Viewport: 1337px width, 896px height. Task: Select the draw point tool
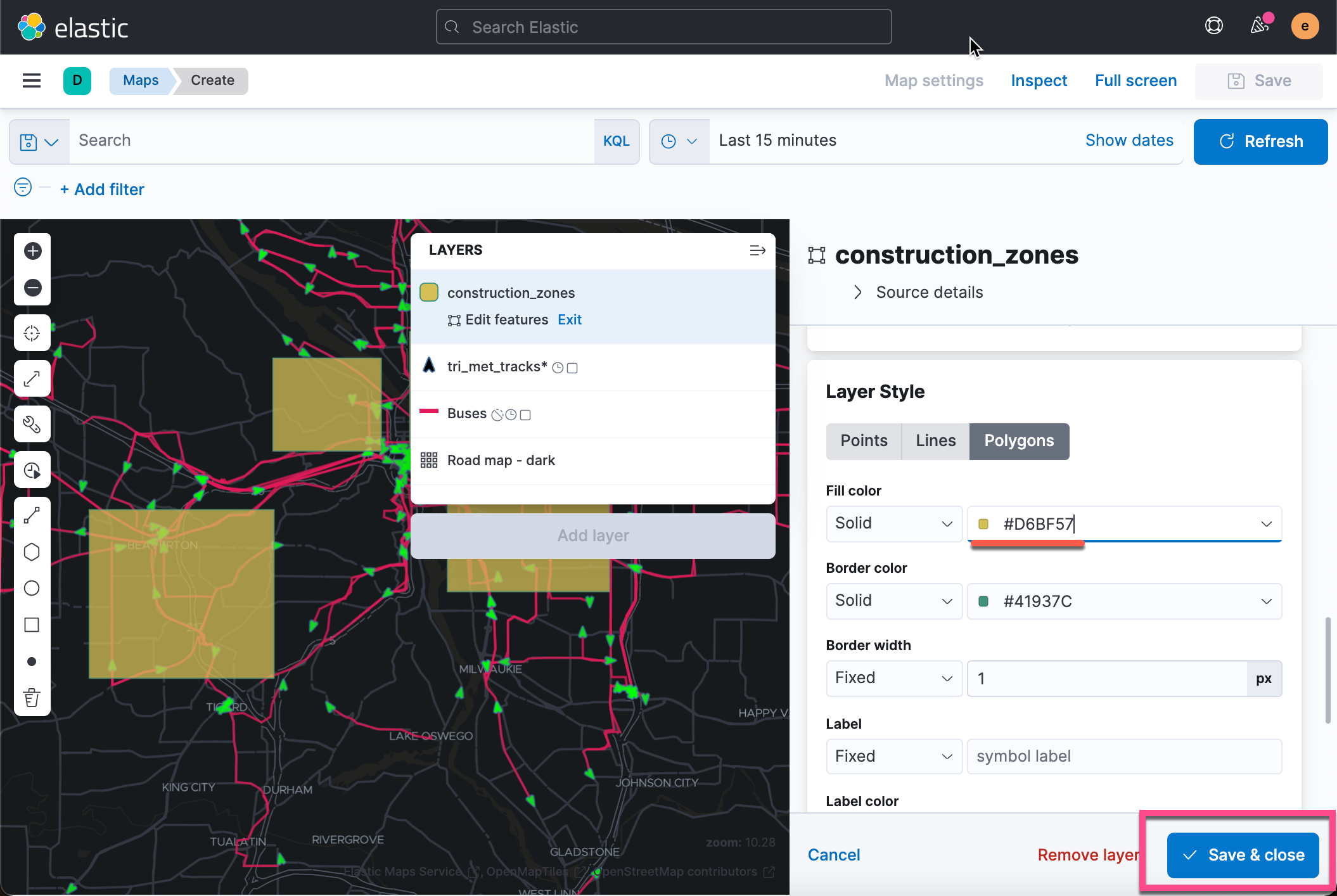(x=32, y=661)
